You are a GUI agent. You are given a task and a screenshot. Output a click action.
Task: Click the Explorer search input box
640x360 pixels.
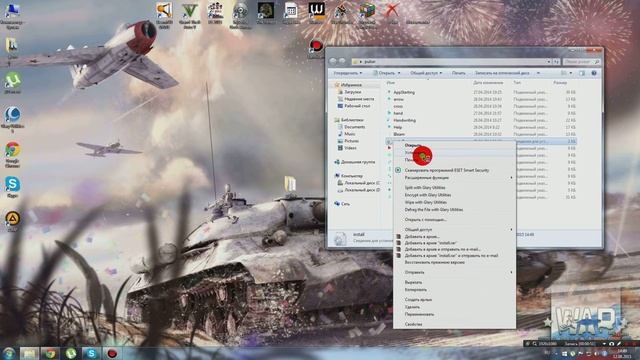[x=581, y=62]
